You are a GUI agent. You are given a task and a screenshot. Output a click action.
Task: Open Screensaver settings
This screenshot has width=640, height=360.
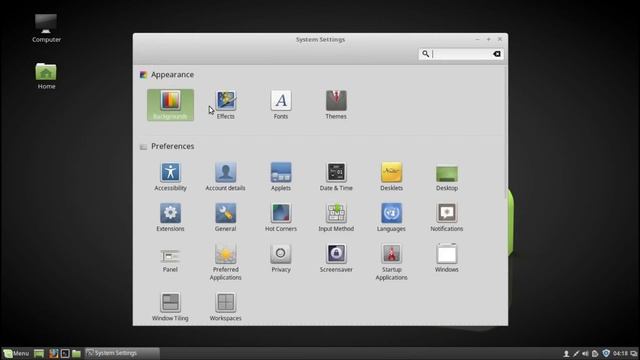336,258
